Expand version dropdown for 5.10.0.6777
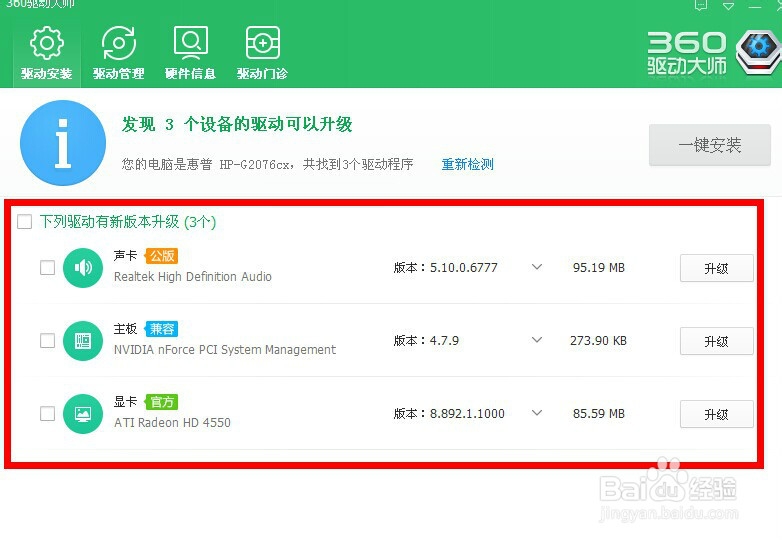 click(x=537, y=267)
